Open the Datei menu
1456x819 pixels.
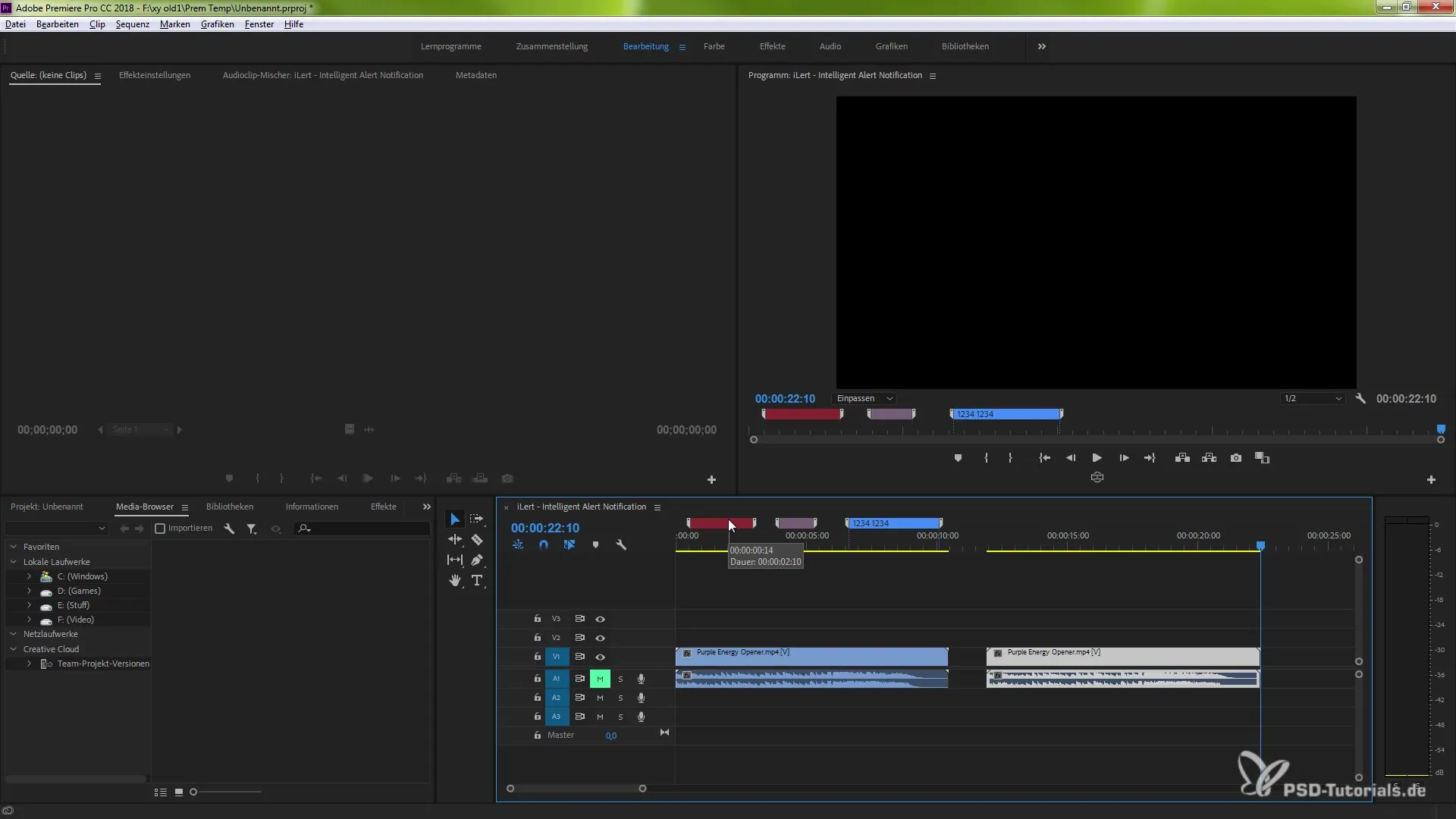click(x=15, y=24)
